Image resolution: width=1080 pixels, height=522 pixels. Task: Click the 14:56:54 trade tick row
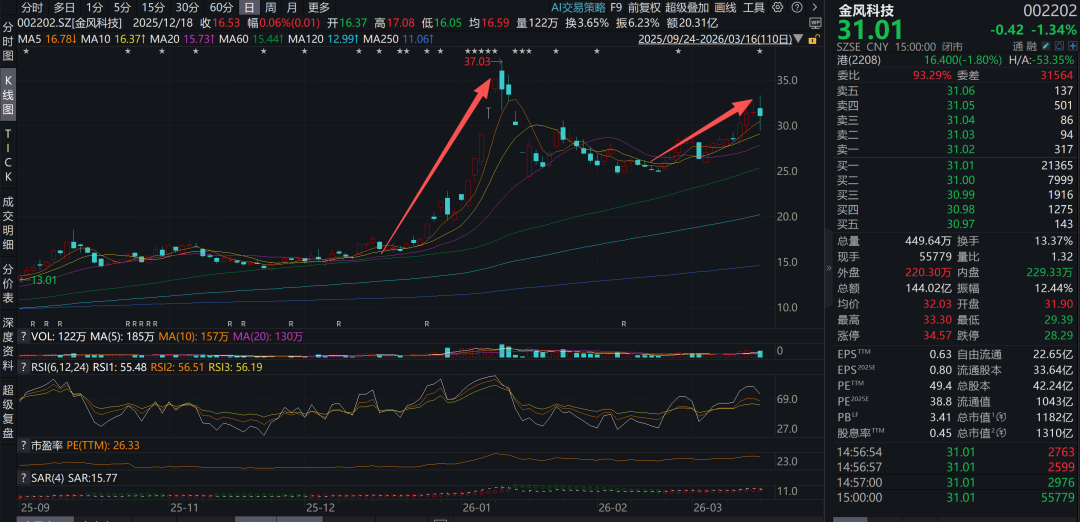pos(955,452)
